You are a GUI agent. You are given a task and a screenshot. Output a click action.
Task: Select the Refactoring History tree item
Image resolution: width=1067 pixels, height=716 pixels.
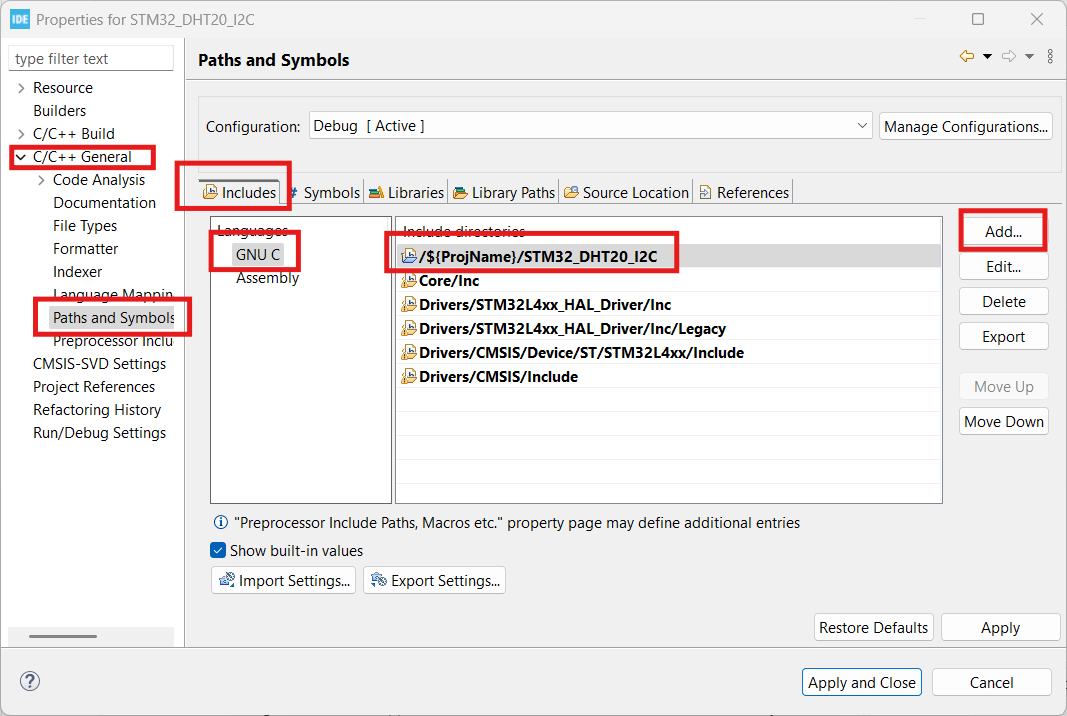(97, 410)
